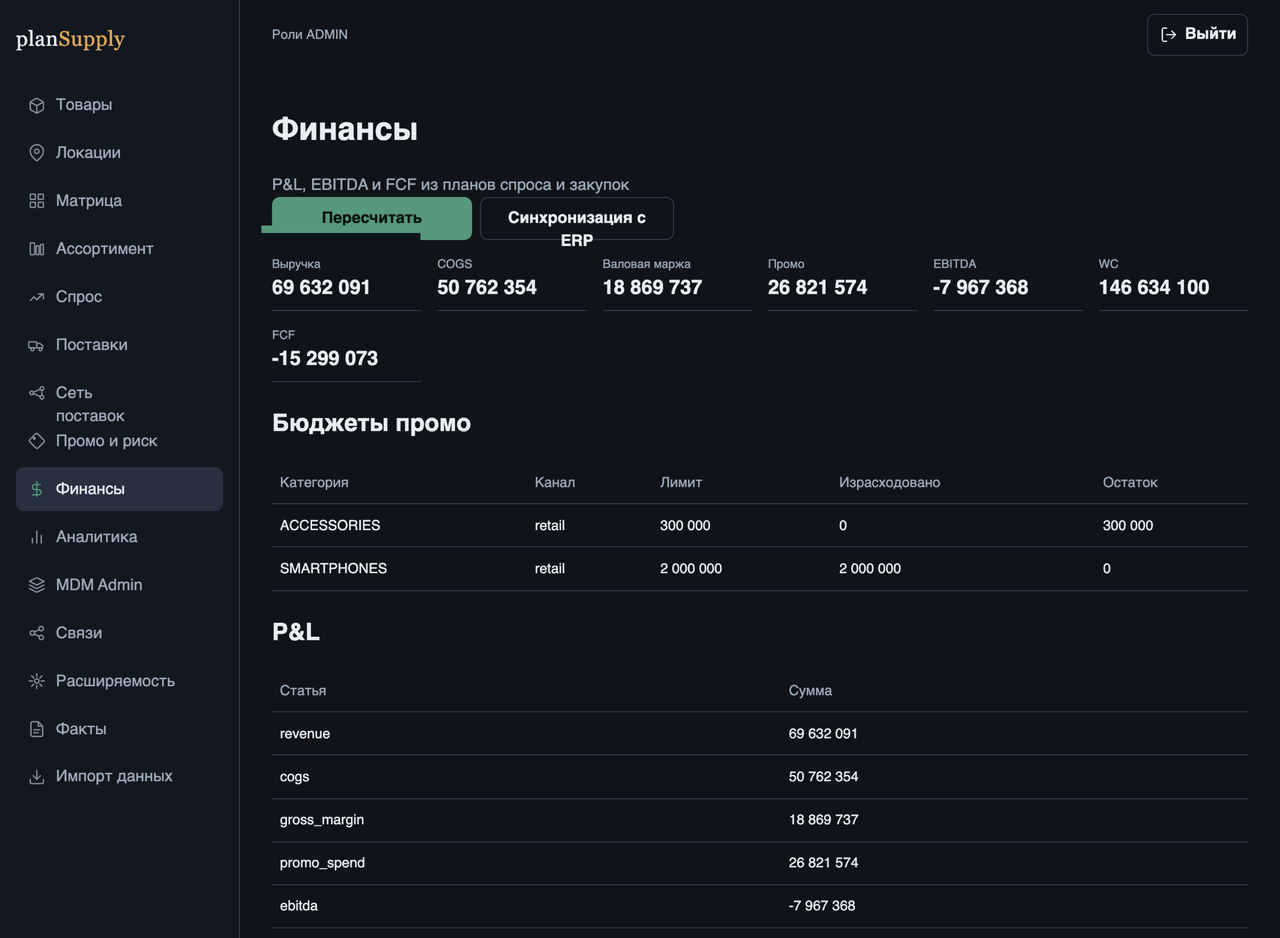Click the Ассортимент columns icon

tap(37, 249)
